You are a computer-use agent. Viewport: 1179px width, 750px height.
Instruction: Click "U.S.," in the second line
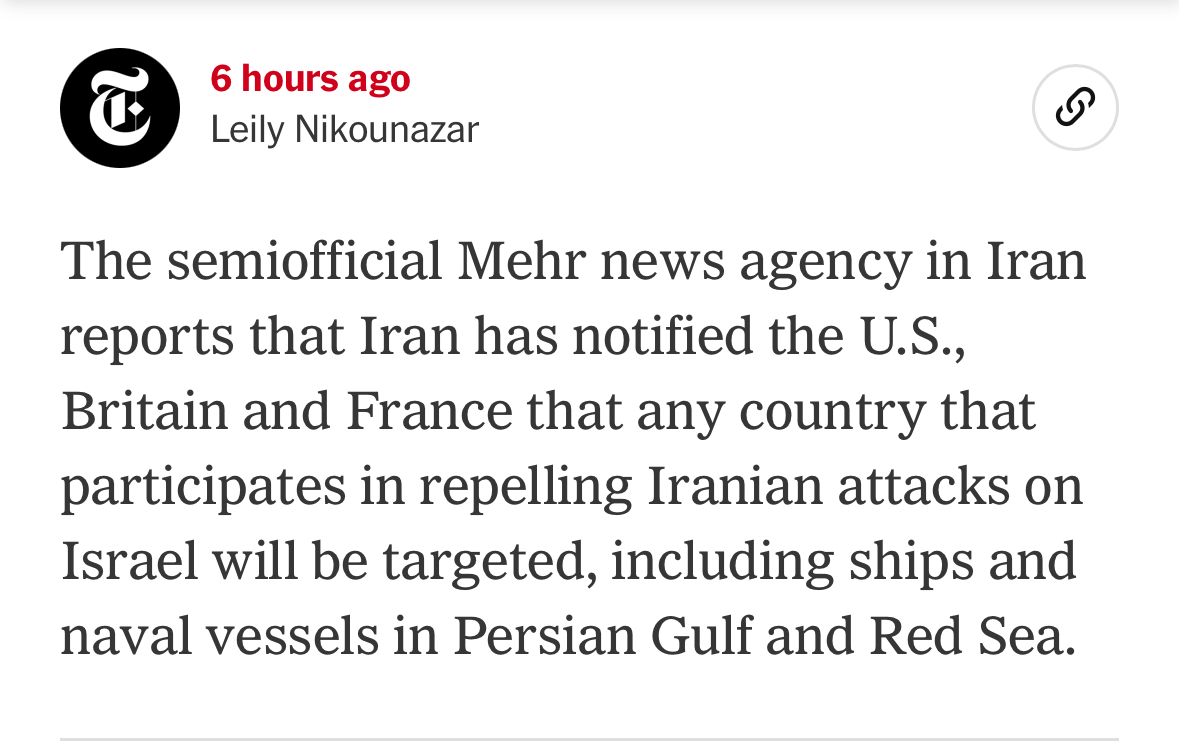[x=913, y=336]
